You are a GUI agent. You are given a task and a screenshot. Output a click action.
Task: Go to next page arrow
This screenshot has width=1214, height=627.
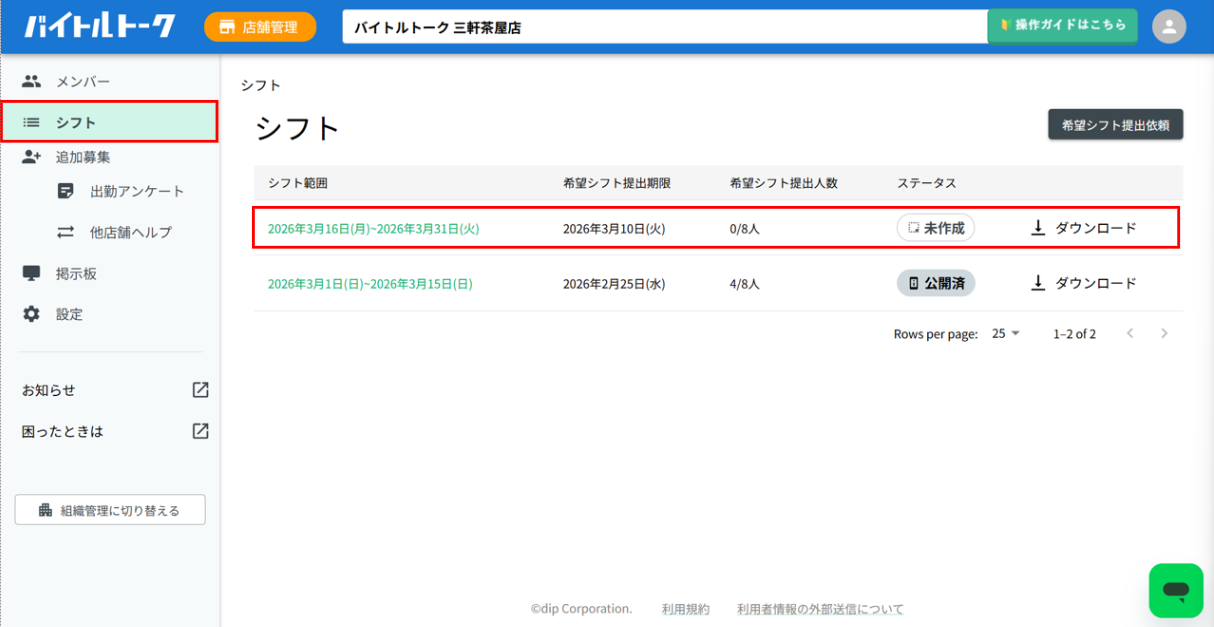point(1164,333)
